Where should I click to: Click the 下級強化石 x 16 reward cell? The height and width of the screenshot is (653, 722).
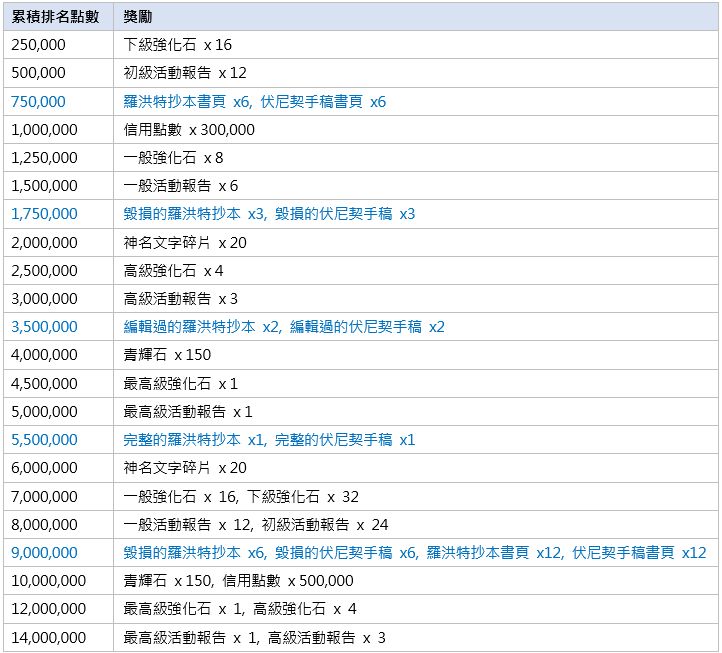[x=416, y=45]
